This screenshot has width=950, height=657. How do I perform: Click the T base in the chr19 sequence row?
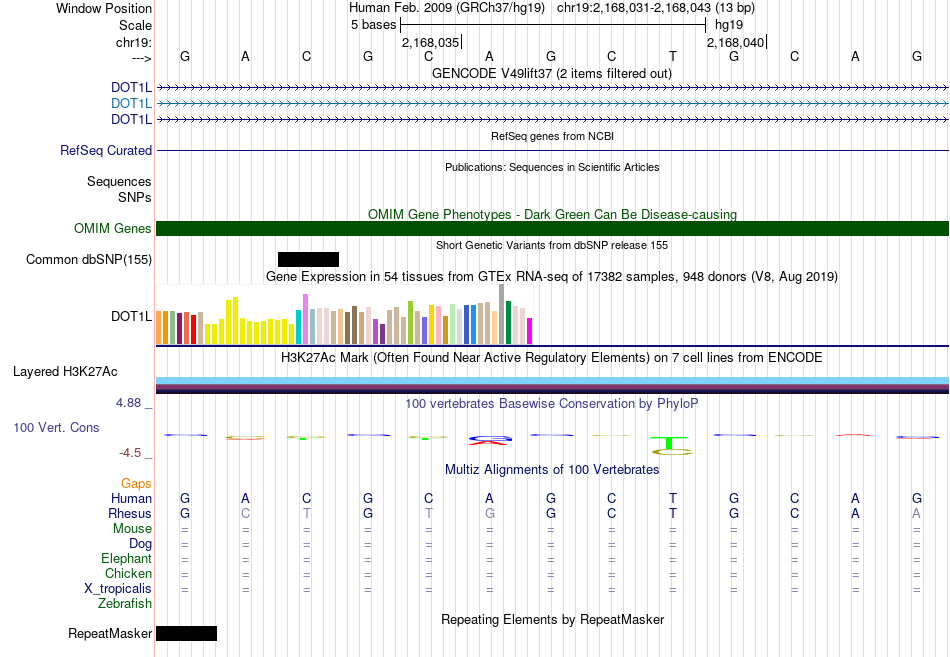(x=673, y=56)
